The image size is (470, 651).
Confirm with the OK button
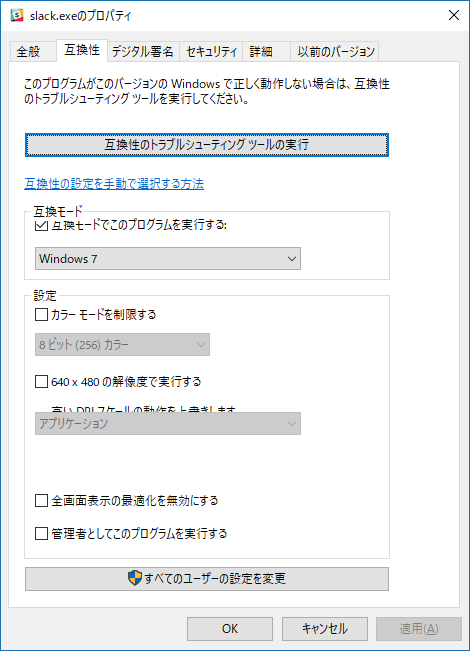pos(230,629)
